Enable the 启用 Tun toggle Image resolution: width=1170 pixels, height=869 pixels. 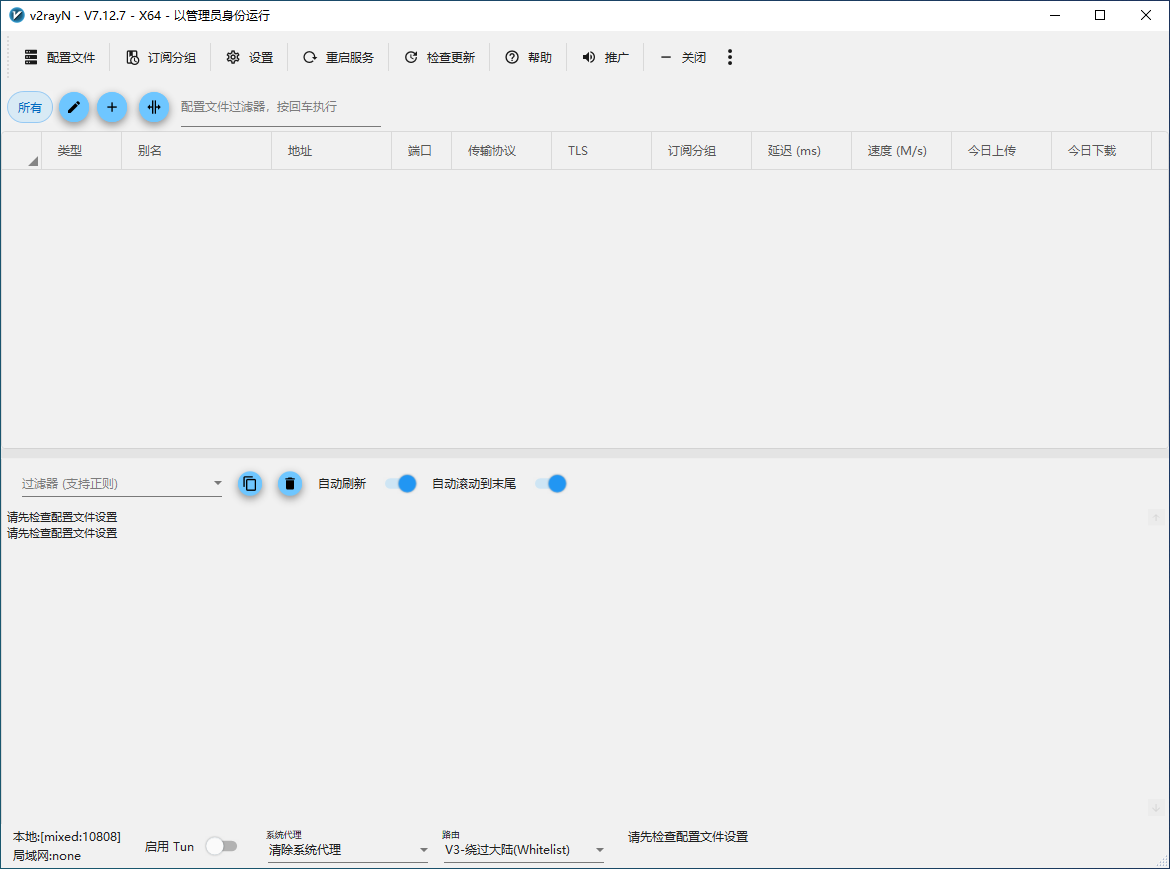coord(221,846)
